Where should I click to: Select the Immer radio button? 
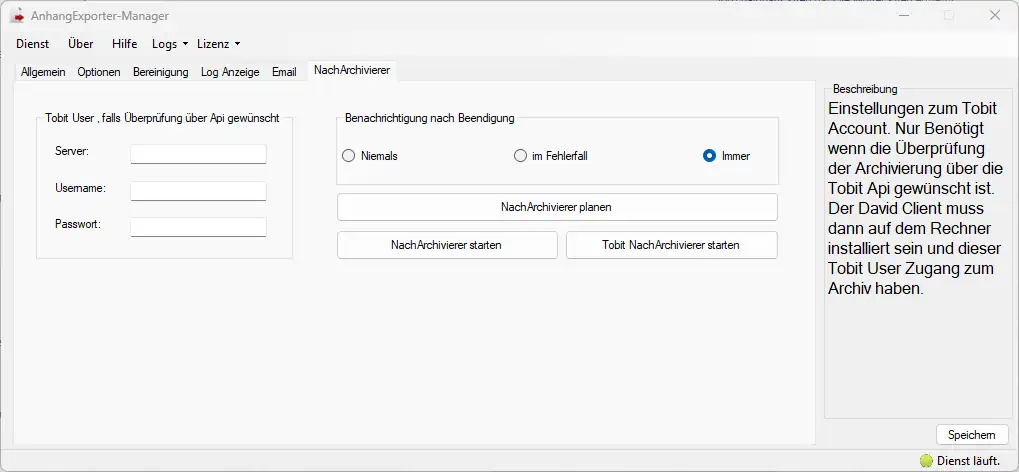click(x=710, y=156)
